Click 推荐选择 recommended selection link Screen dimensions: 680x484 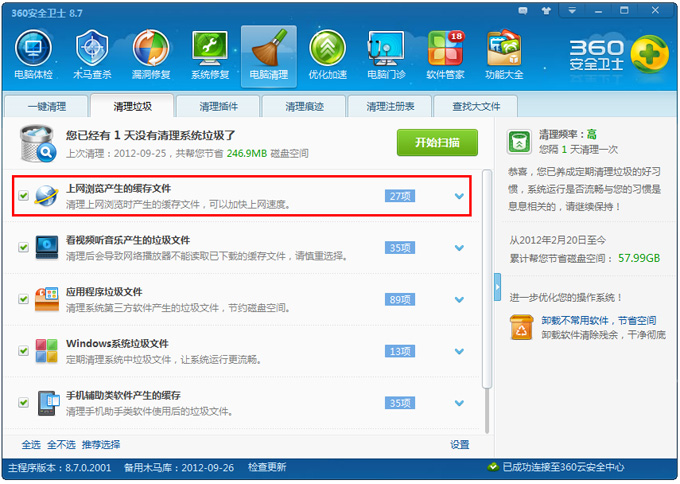click(x=101, y=445)
